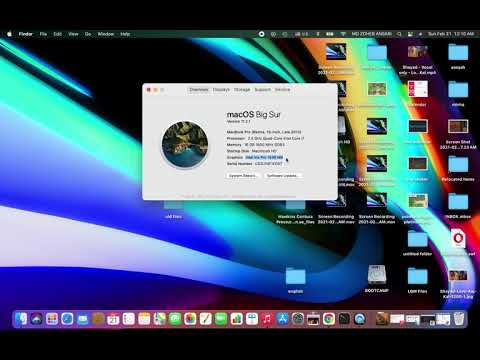480x360 pixels.
Task: Click the System Report button
Action: coord(242,176)
